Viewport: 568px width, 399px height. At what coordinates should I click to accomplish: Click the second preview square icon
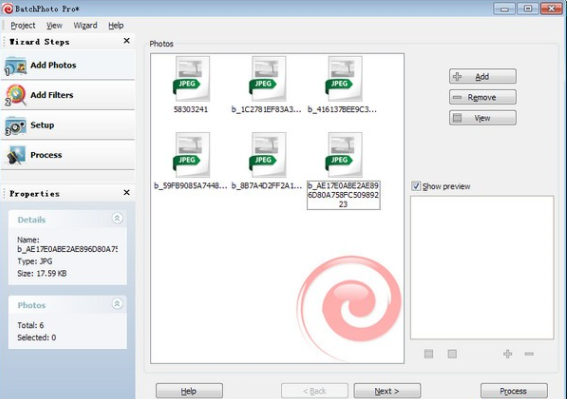point(452,354)
